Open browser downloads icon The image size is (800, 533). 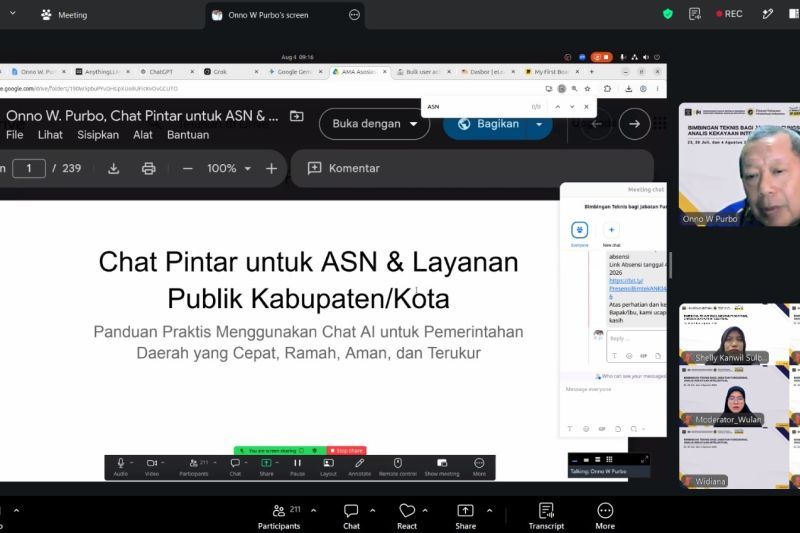629,89
